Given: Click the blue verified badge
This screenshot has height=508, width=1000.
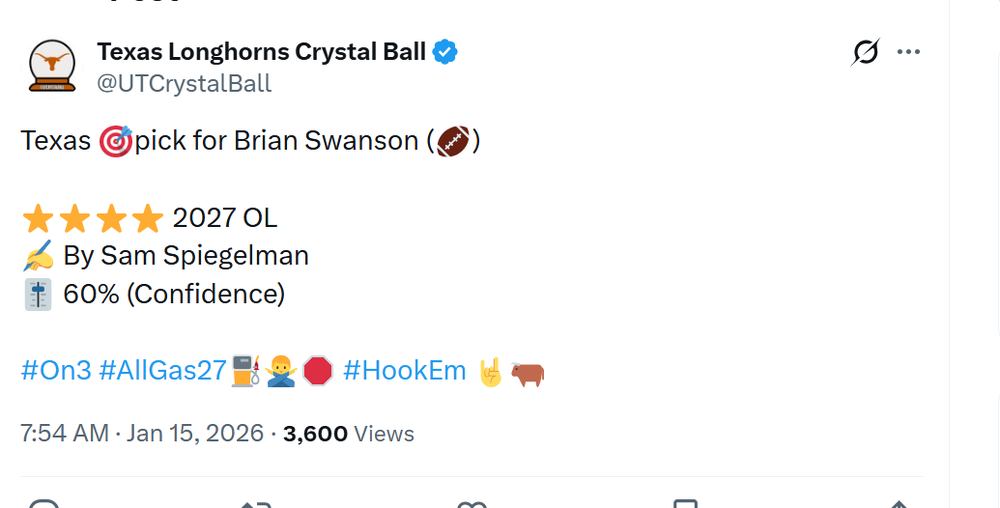Looking at the screenshot, I should [445, 52].
